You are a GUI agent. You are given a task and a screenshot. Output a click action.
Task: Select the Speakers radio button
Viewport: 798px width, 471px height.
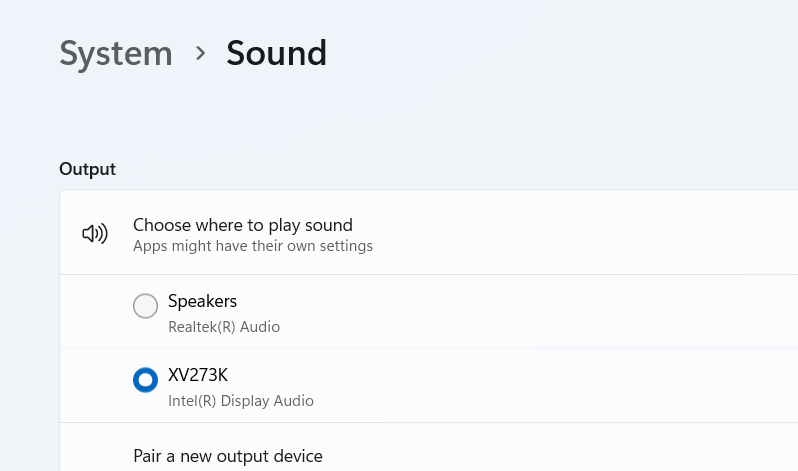145,306
